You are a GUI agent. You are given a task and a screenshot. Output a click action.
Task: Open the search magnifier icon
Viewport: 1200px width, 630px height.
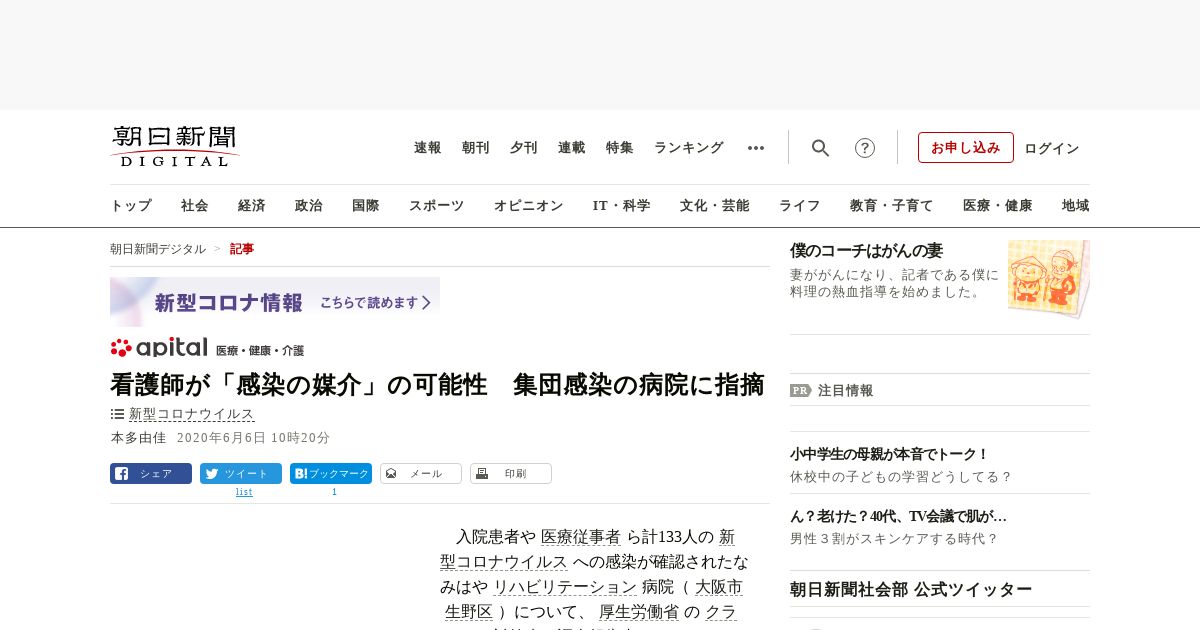pyautogui.click(x=820, y=148)
